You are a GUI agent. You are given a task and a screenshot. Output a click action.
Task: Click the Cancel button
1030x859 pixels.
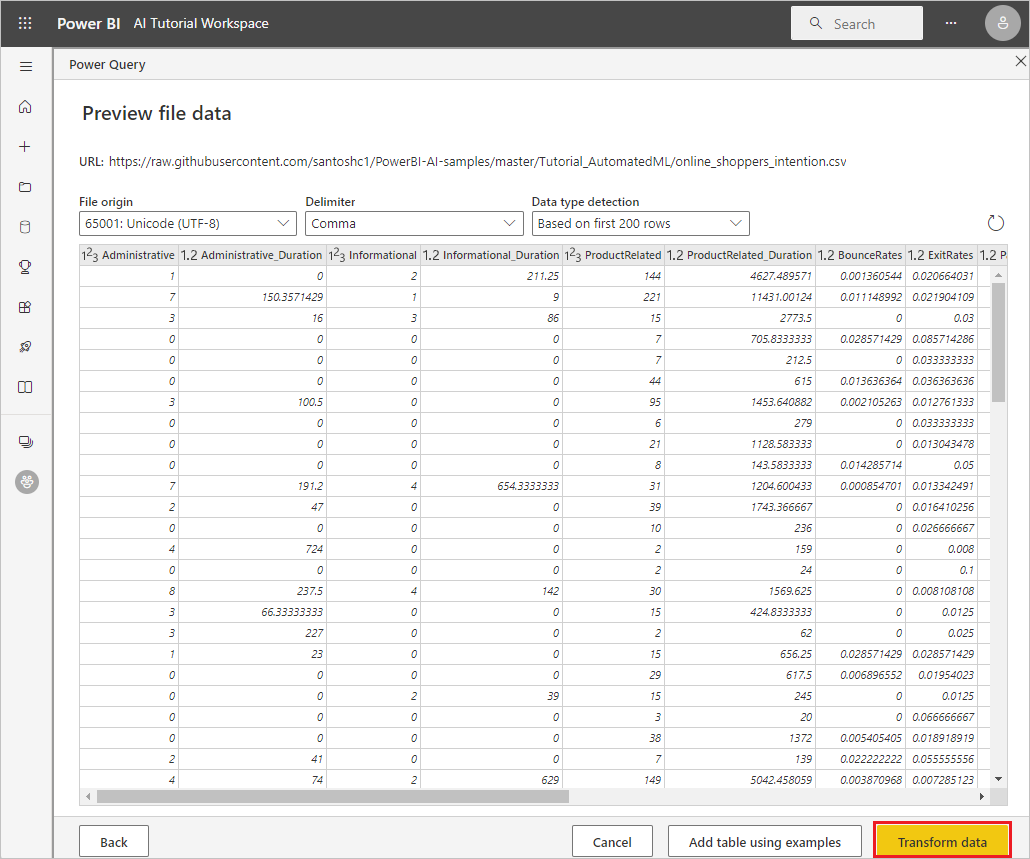coord(612,842)
